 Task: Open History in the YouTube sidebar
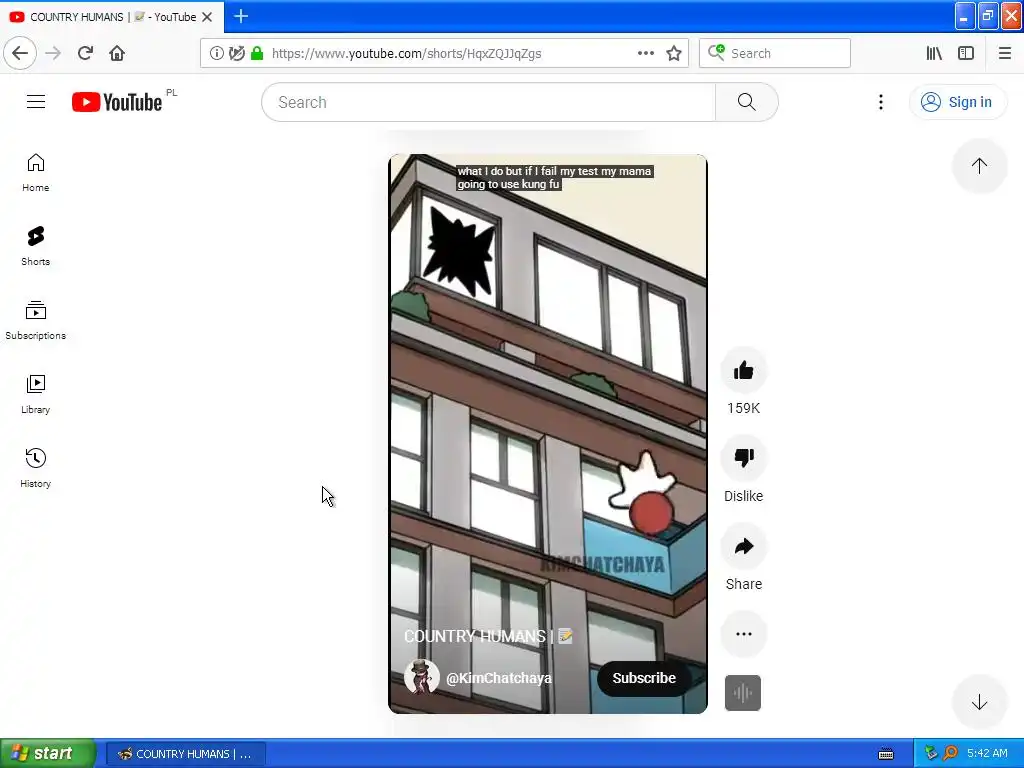click(x=35, y=468)
